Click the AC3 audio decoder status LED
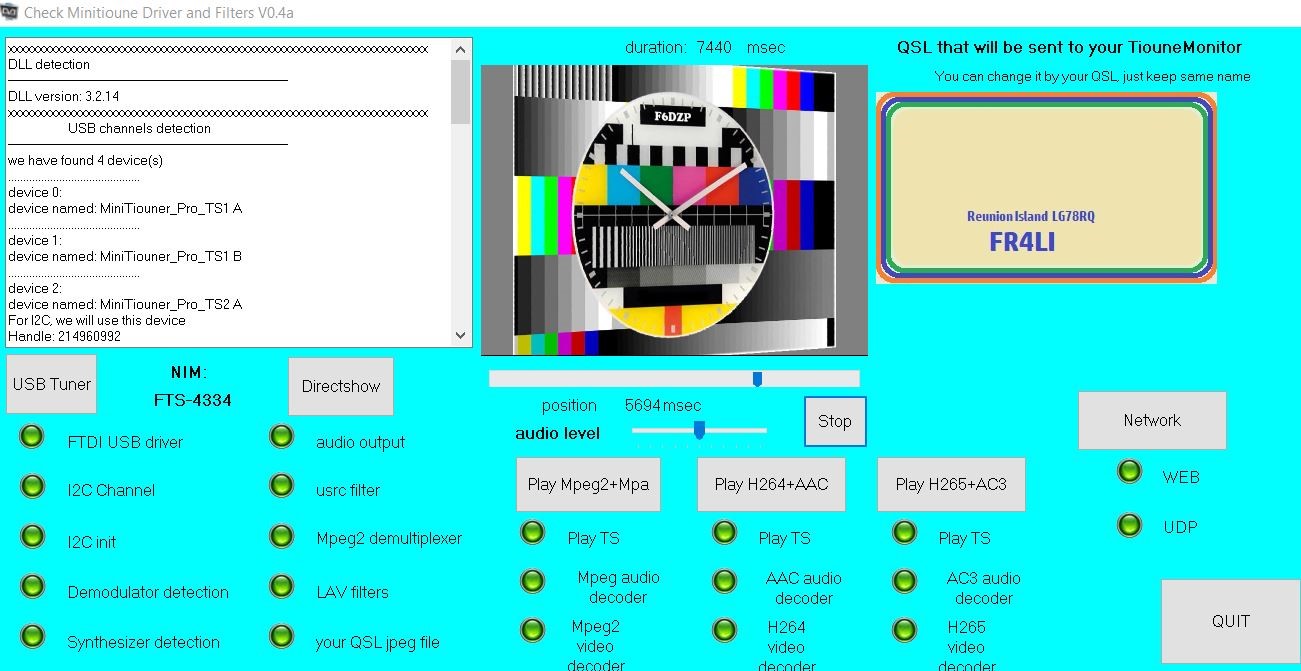This screenshot has height=671, width=1301. point(904,581)
